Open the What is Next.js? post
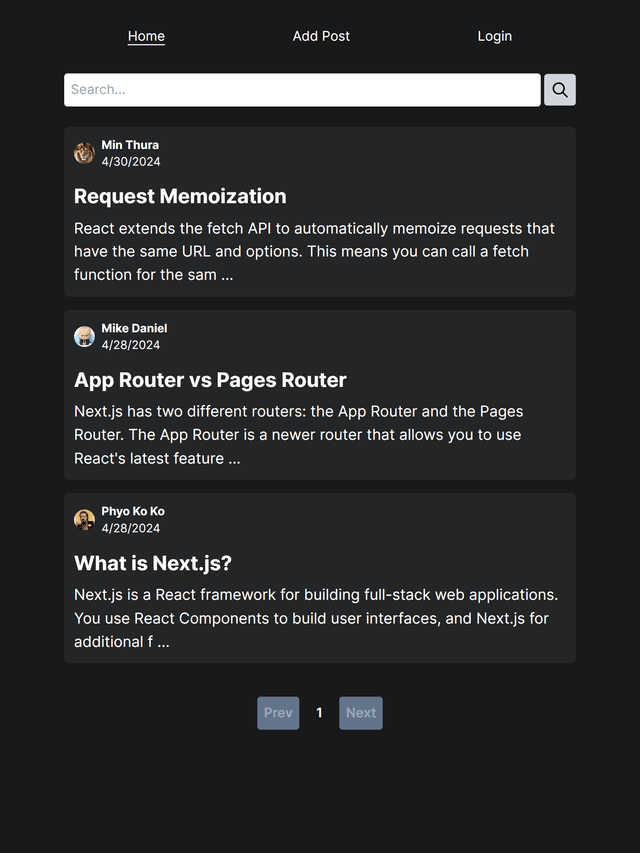The height and width of the screenshot is (853, 640). (x=153, y=563)
